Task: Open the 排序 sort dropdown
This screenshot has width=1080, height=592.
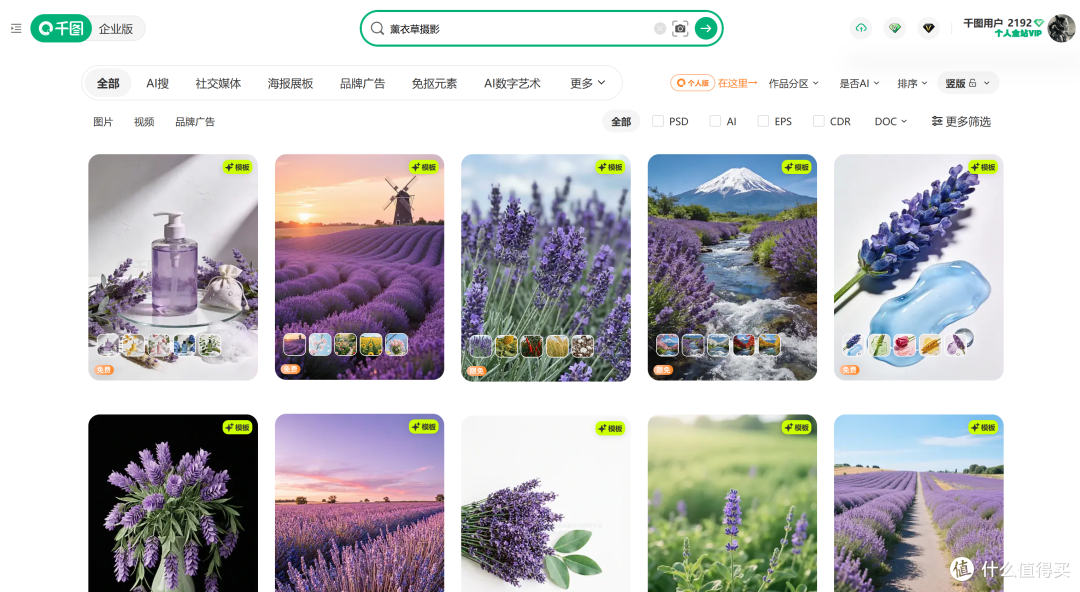Action: [912, 83]
